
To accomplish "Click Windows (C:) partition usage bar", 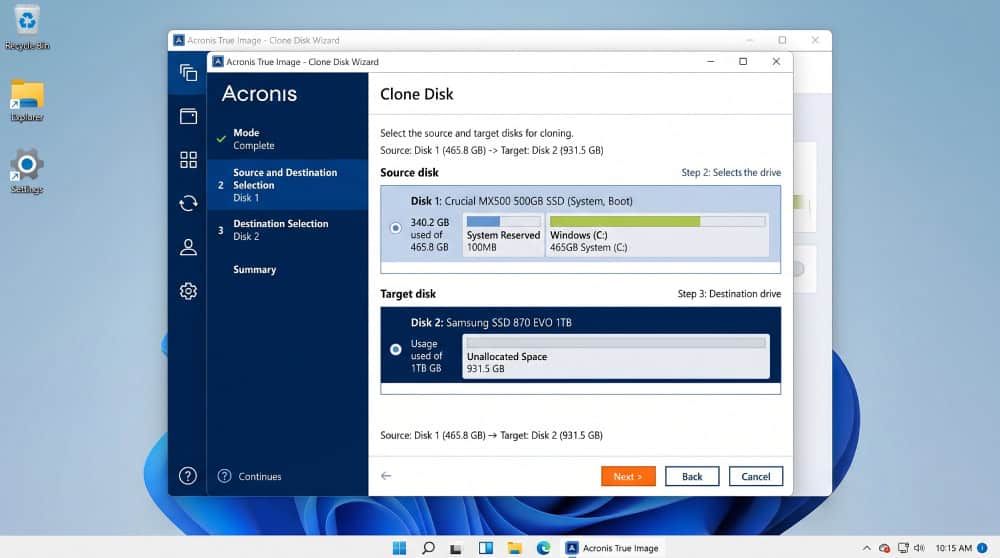I will point(658,221).
